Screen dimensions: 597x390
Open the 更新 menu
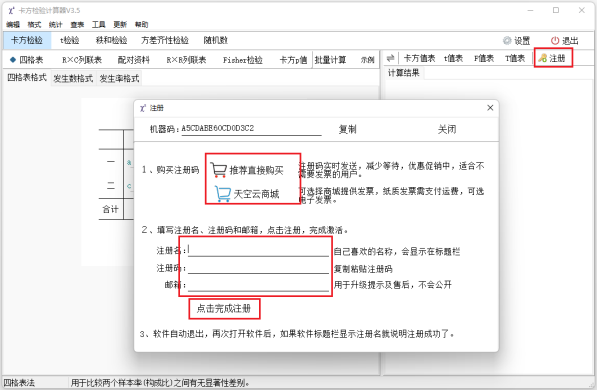point(120,25)
